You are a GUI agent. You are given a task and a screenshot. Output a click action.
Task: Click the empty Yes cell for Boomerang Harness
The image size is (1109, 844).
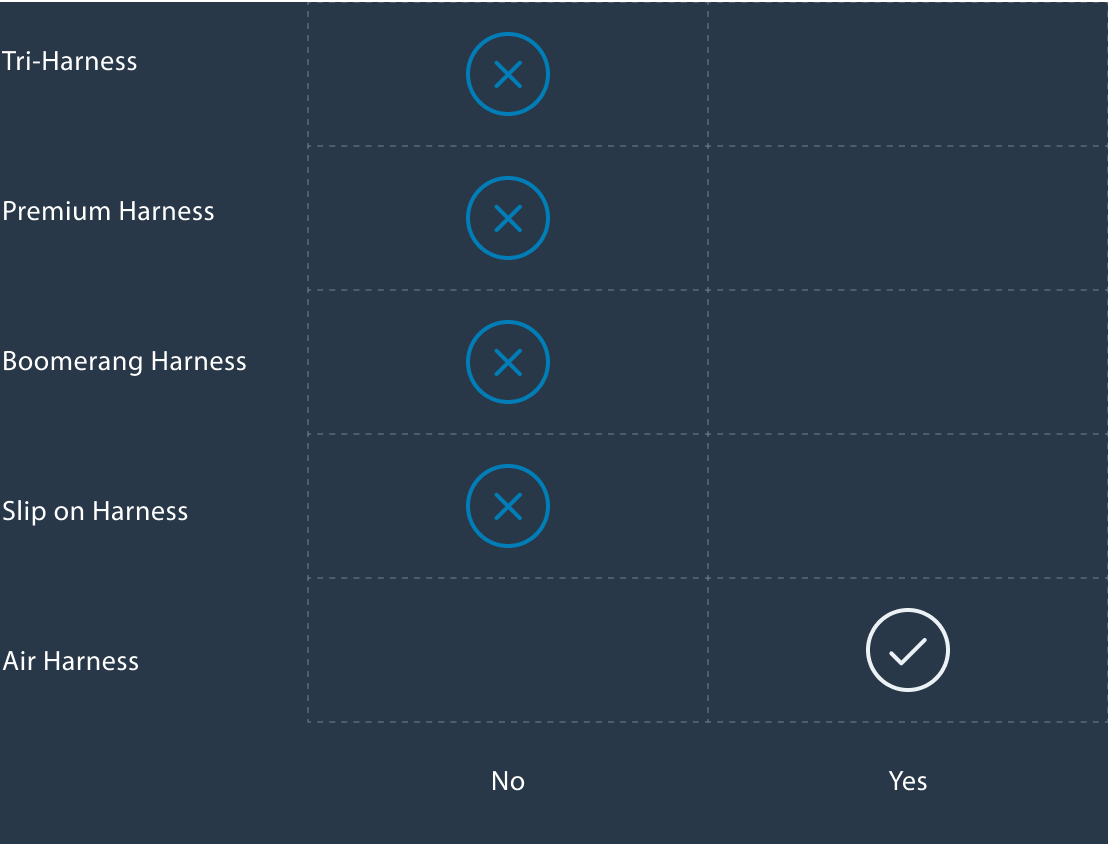pos(908,362)
